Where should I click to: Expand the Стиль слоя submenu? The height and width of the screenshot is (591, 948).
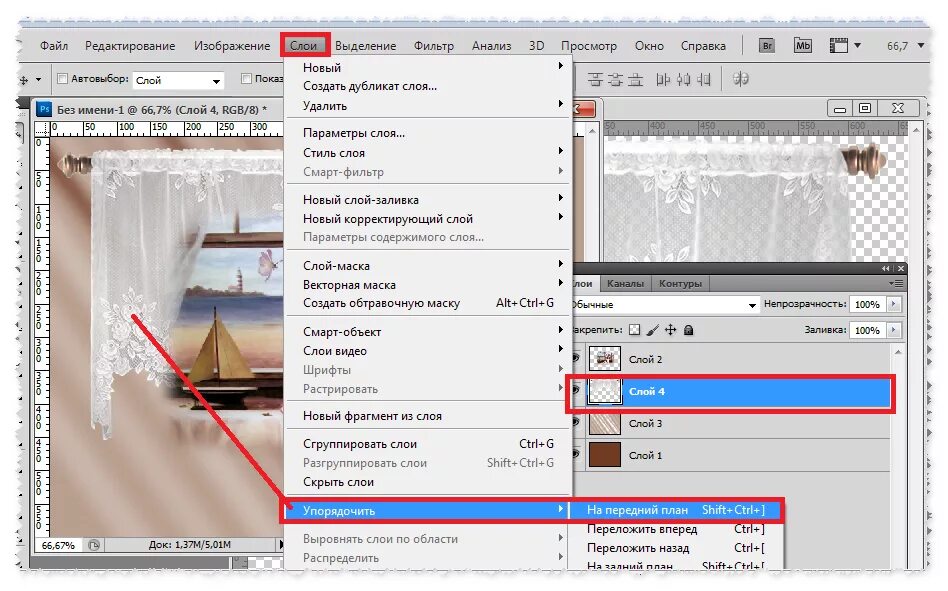pyautogui.click(x=428, y=152)
